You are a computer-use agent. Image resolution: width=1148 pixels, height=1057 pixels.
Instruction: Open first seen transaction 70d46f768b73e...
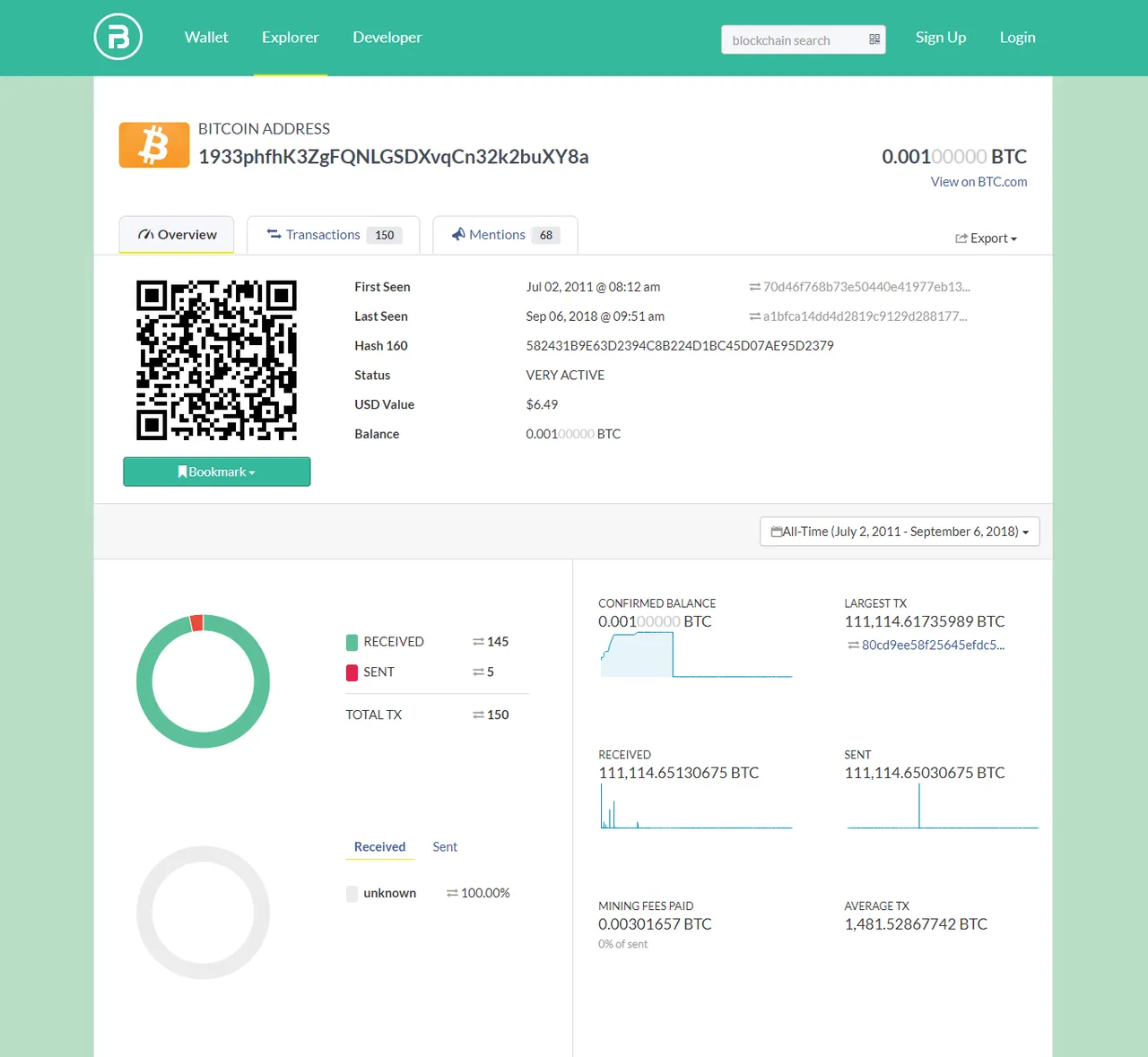tap(866, 287)
